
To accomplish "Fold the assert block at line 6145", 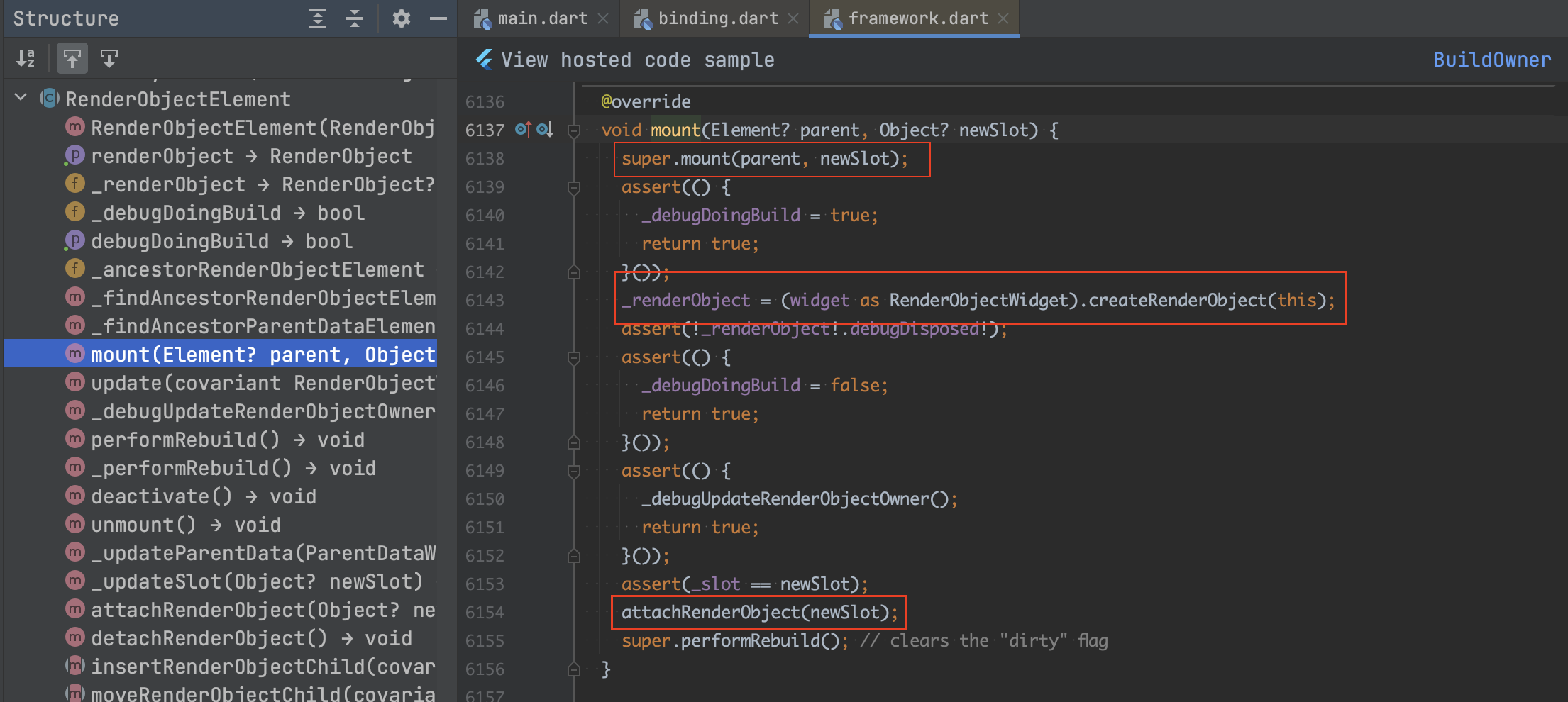I will coord(574,357).
